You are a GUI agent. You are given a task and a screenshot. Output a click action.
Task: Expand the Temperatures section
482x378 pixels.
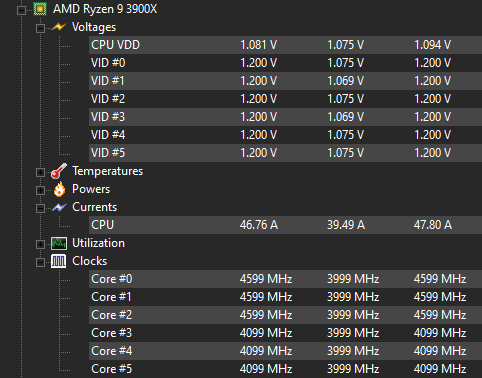pyautogui.click(x=40, y=172)
